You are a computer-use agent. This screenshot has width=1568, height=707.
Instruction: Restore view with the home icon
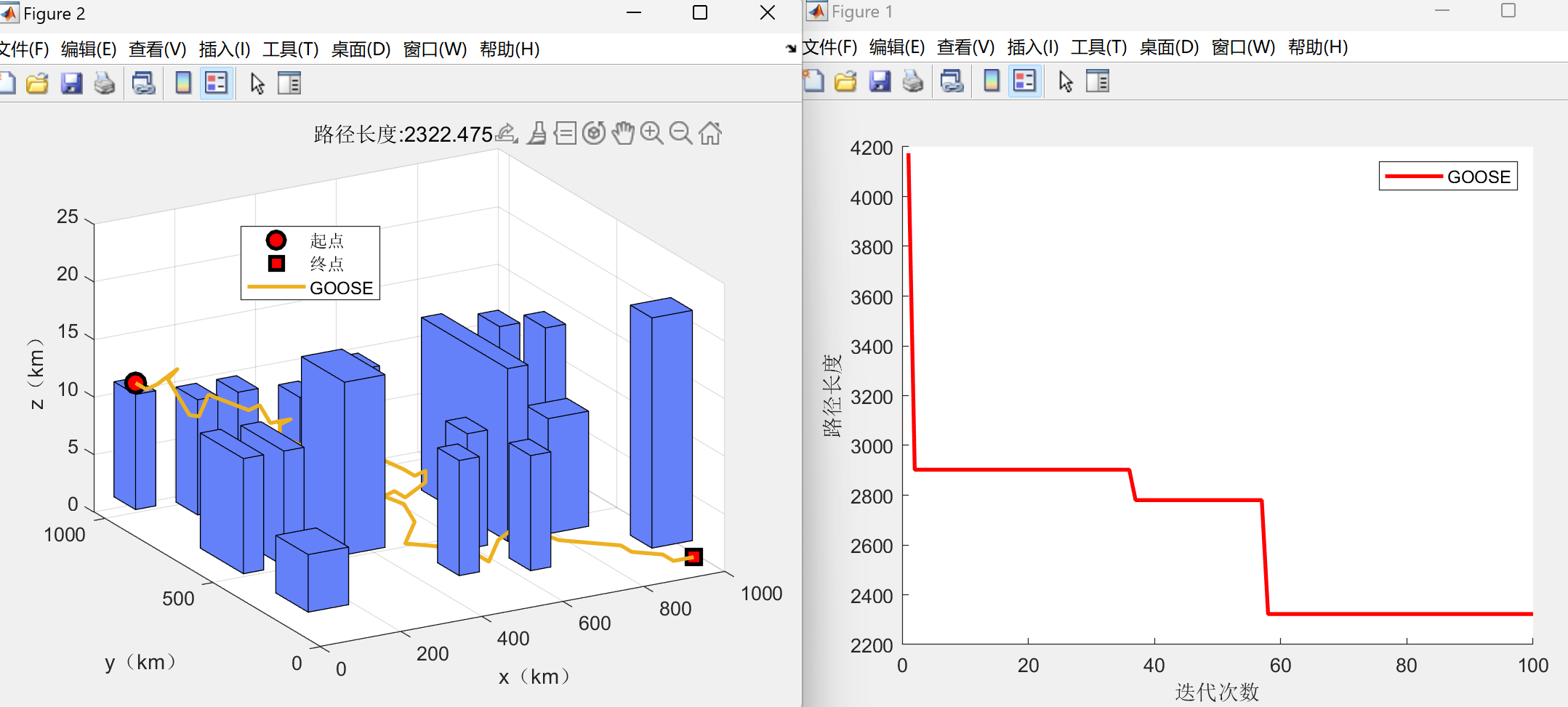(x=710, y=133)
